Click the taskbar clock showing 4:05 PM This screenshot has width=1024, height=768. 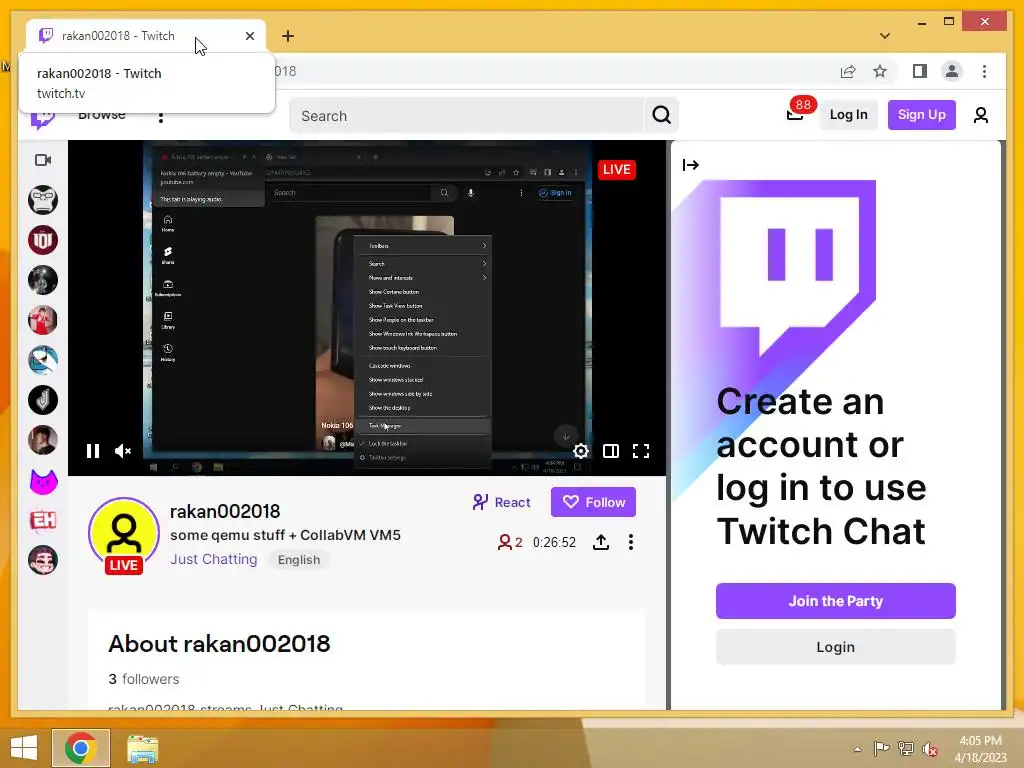click(x=980, y=749)
